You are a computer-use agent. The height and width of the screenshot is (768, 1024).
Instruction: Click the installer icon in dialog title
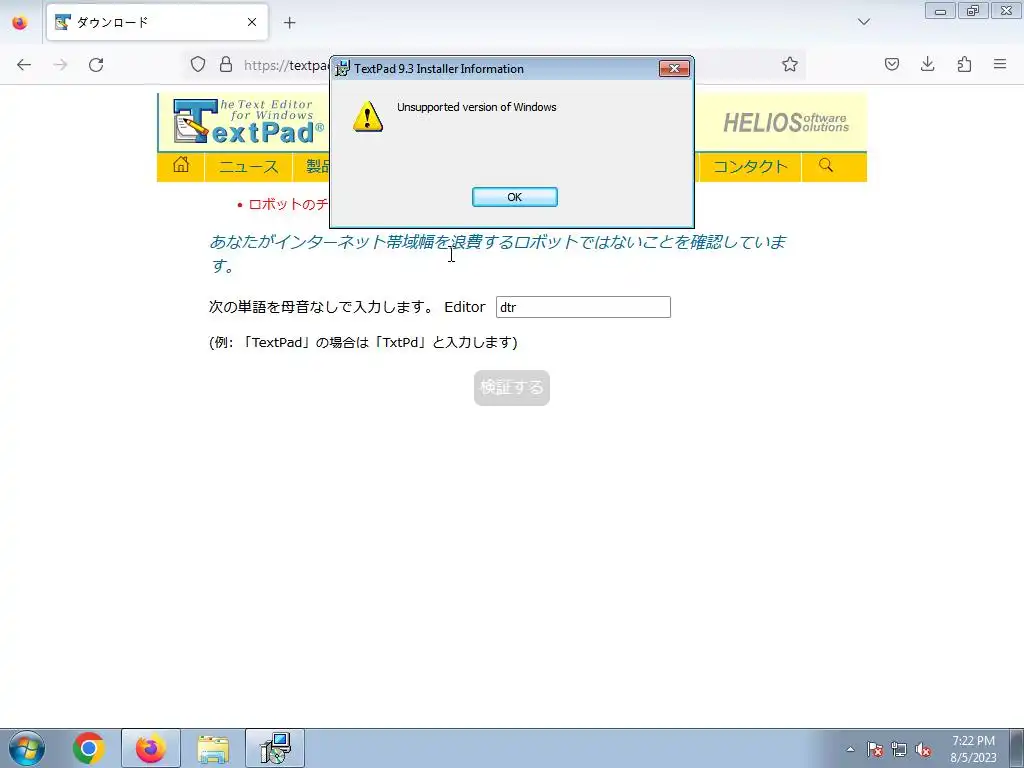(x=342, y=68)
